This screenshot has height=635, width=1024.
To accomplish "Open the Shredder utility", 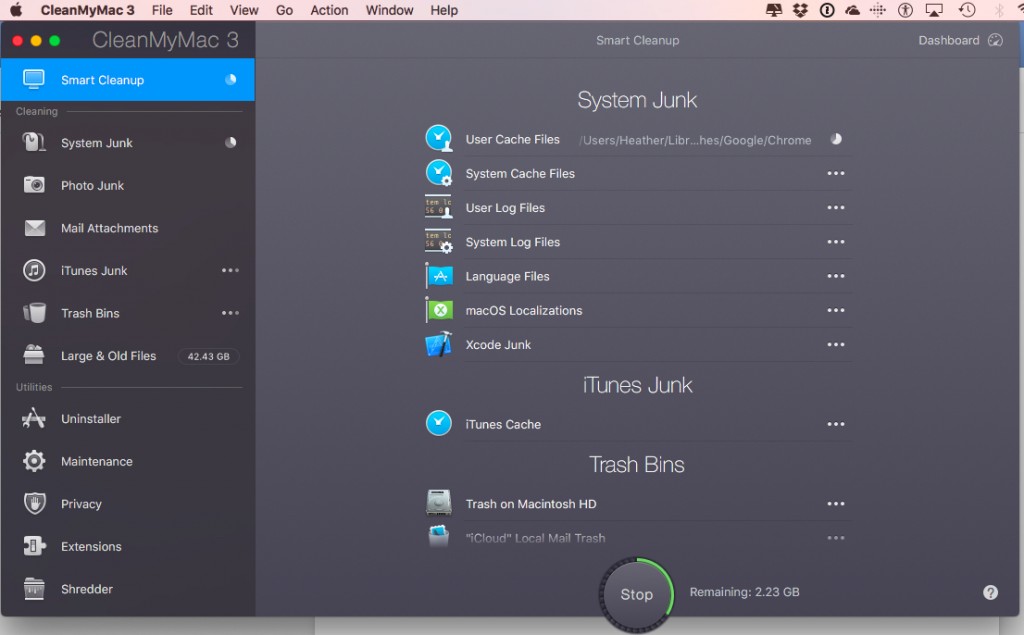I will pyautogui.click(x=127, y=589).
